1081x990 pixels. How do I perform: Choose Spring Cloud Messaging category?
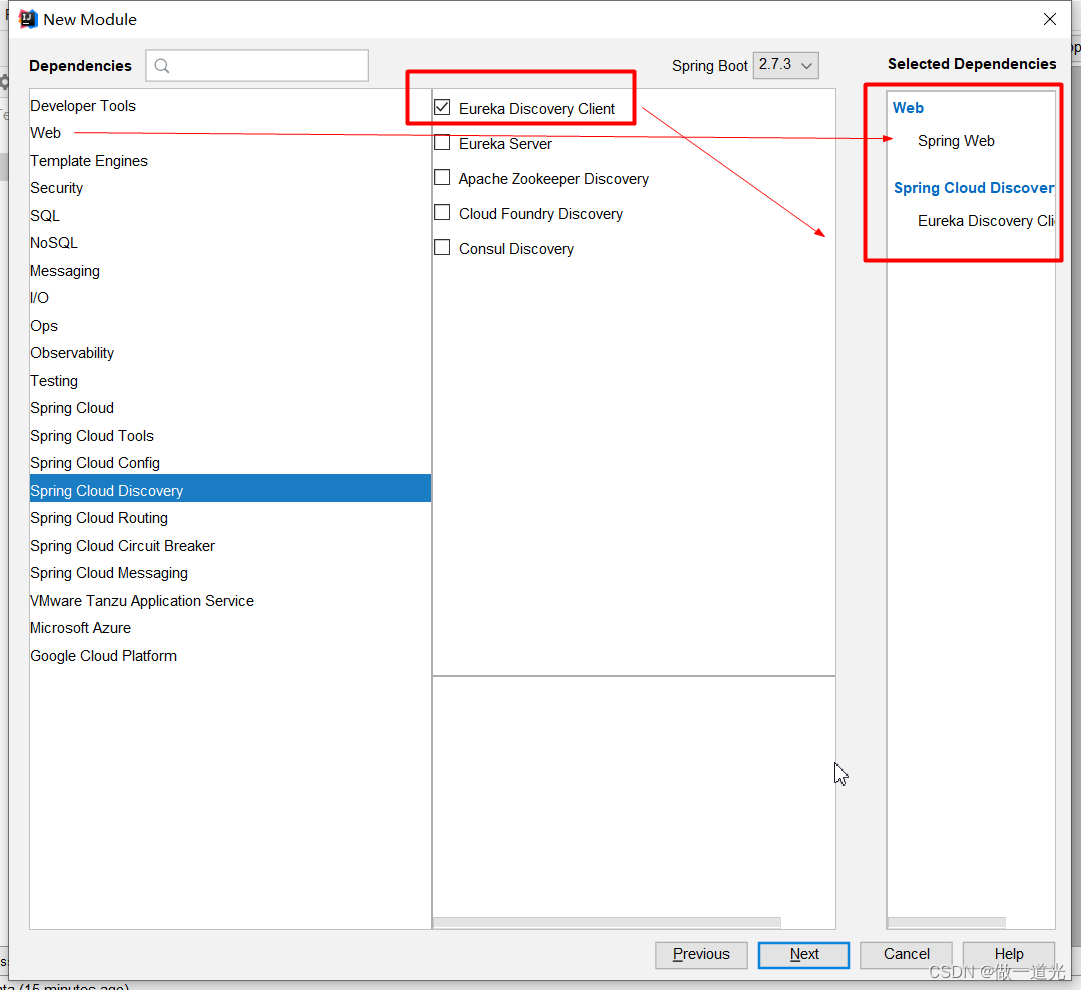[230, 573]
